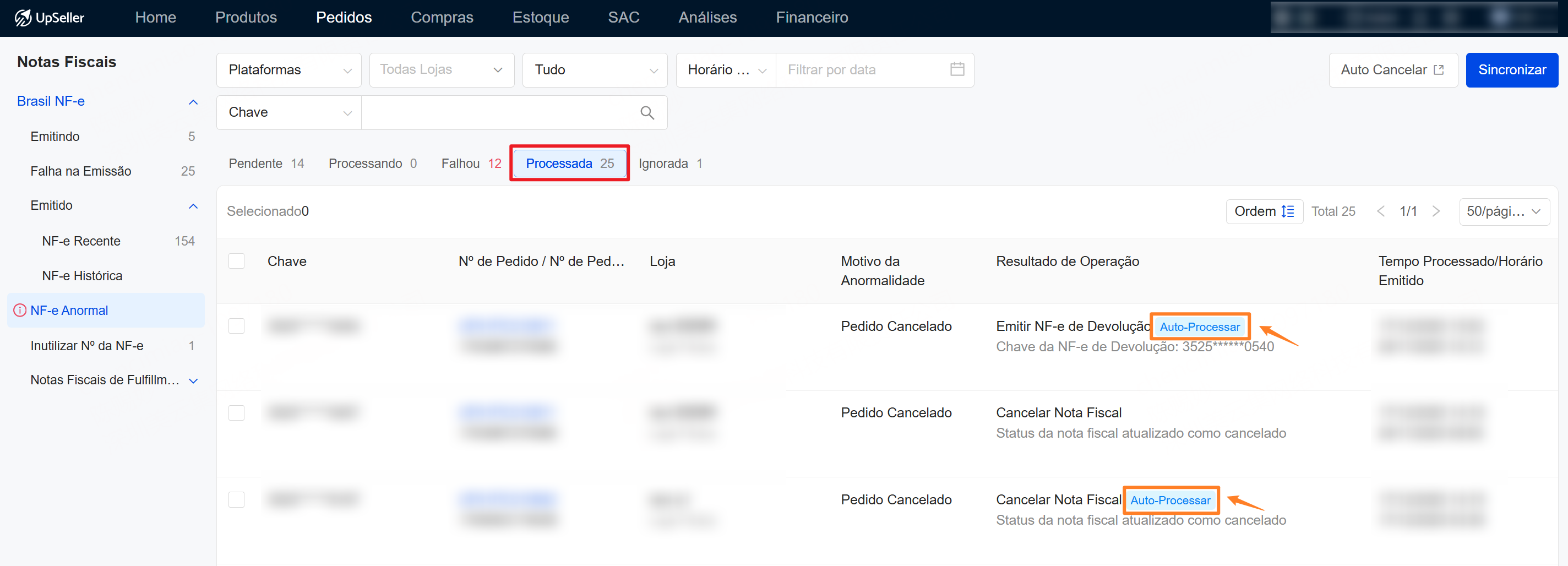Check the first row's checkbox
Screen dimensions: 1568x566
pos(236,326)
